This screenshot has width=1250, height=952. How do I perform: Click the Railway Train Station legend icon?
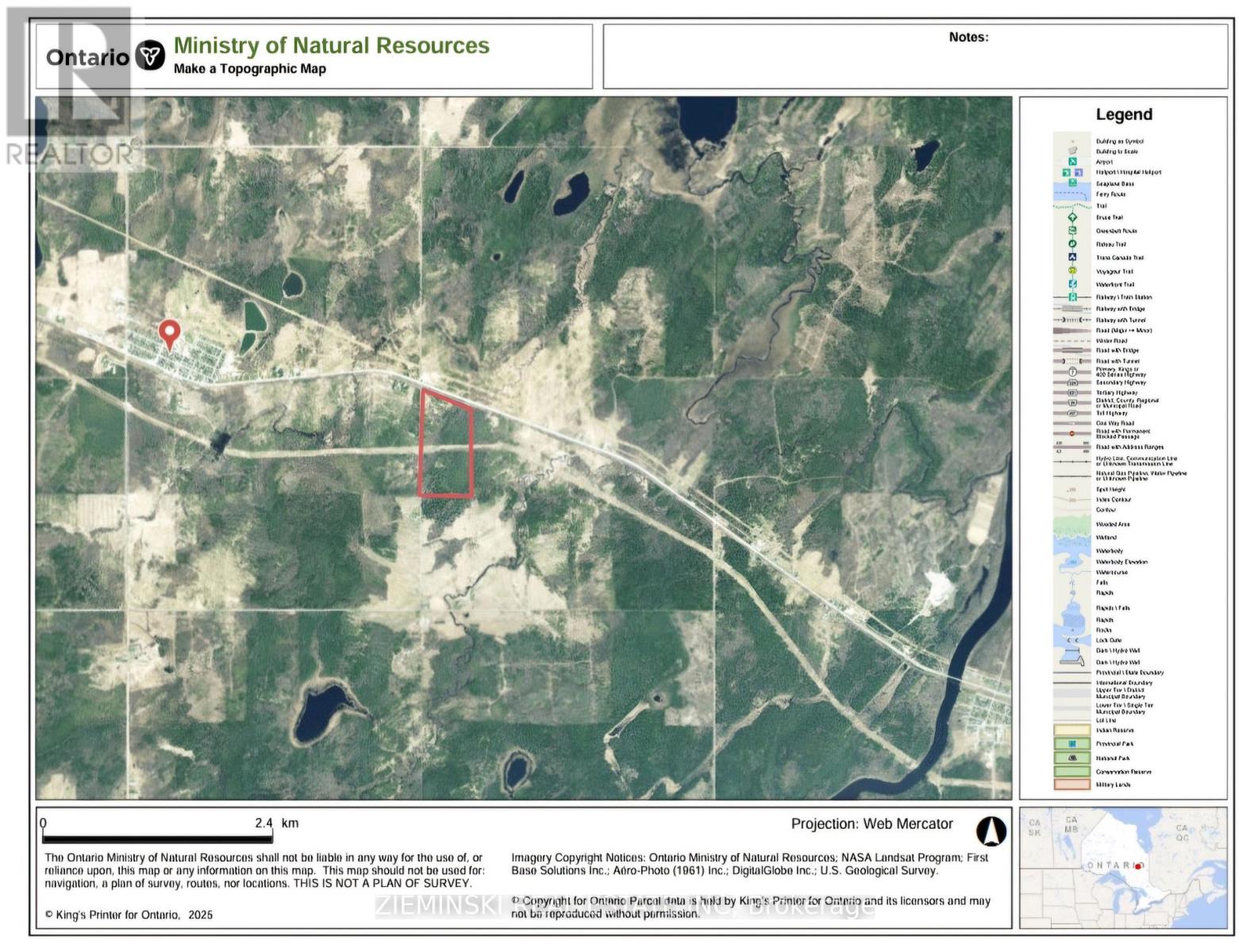(x=1072, y=297)
